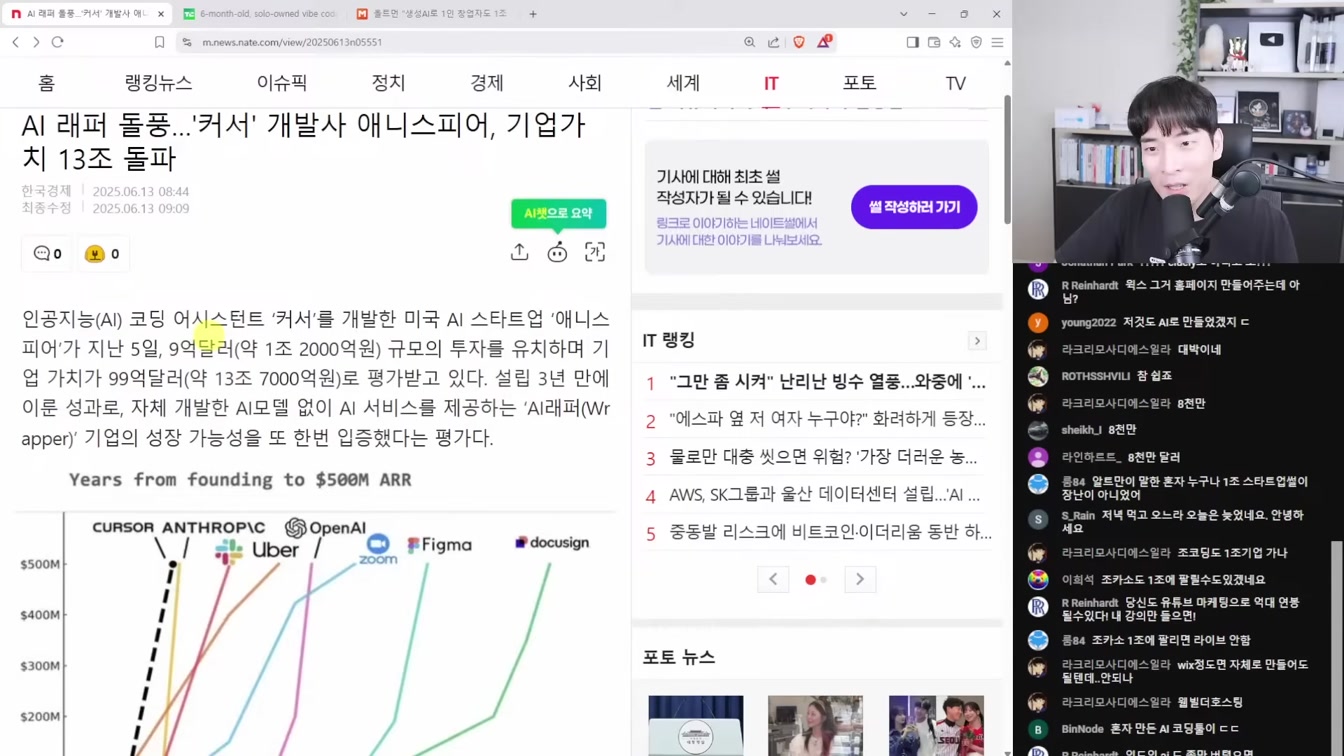Open the Leo AI sparkle icon

click(955, 42)
